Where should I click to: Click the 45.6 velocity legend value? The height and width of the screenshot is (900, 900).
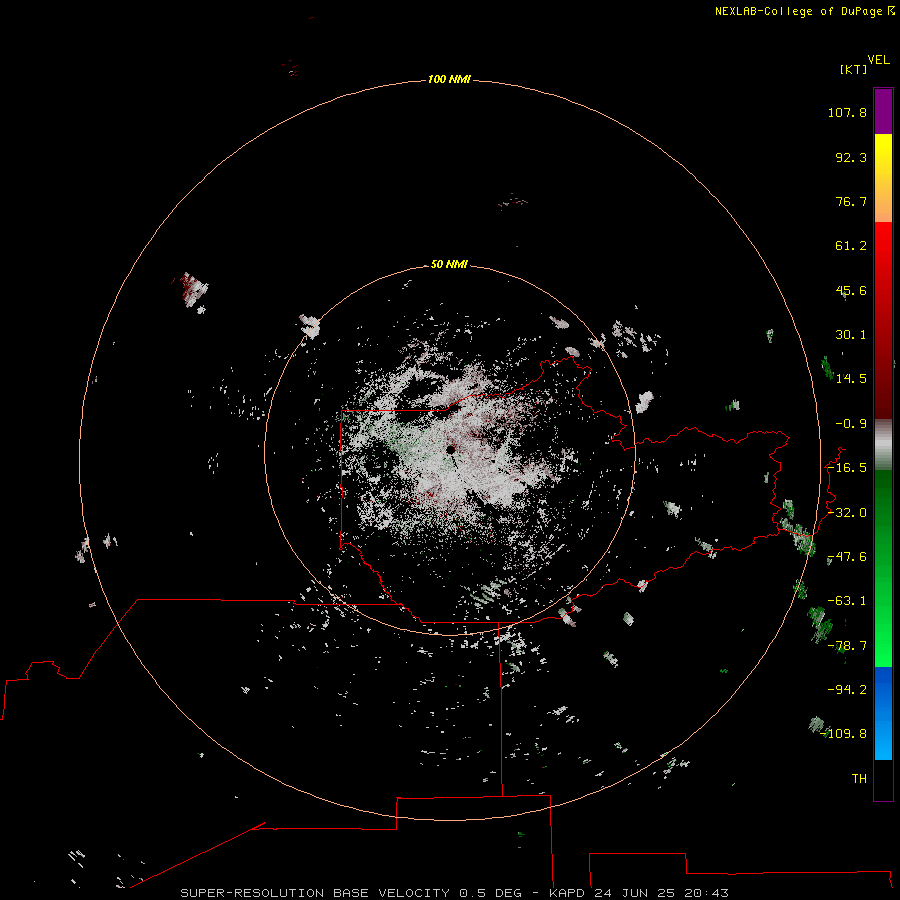coord(851,290)
